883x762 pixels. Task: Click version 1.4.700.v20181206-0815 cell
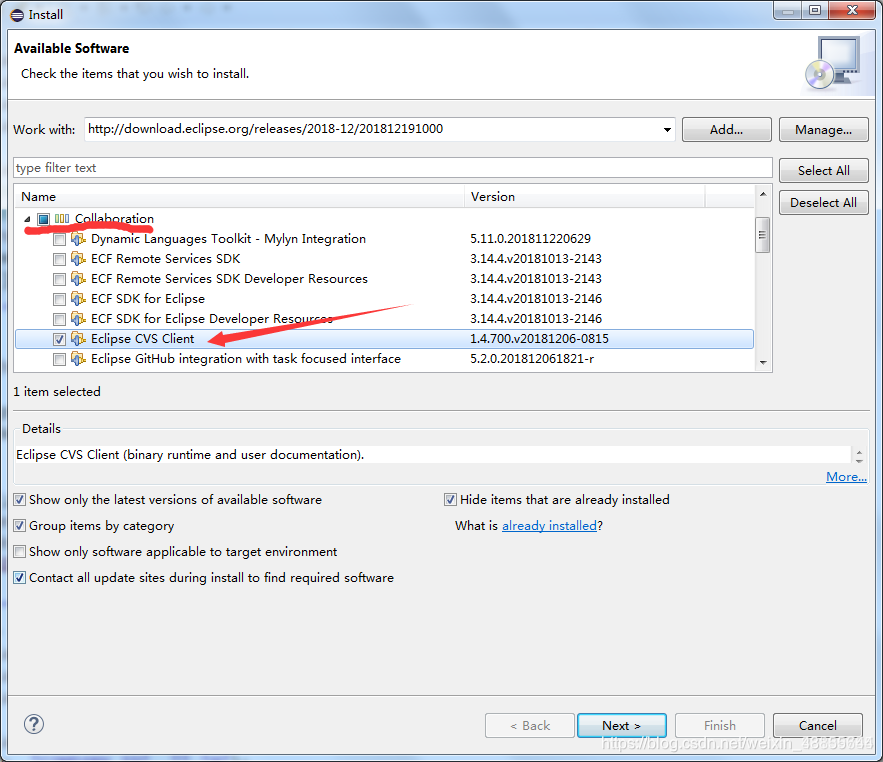pos(539,339)
